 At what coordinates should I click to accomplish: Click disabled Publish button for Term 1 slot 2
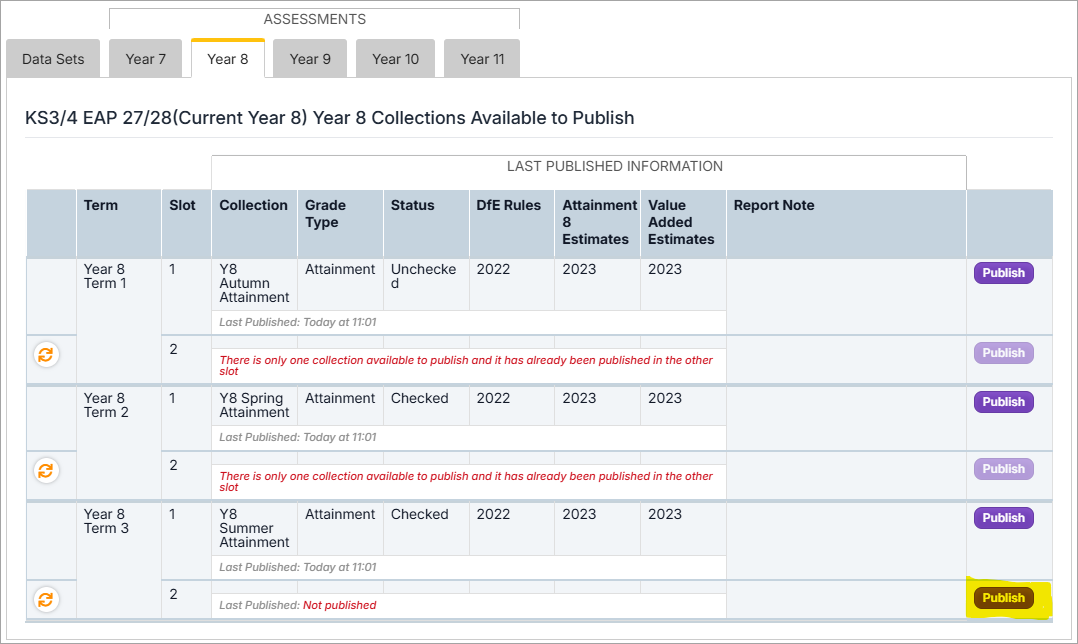pos(1003,353)
